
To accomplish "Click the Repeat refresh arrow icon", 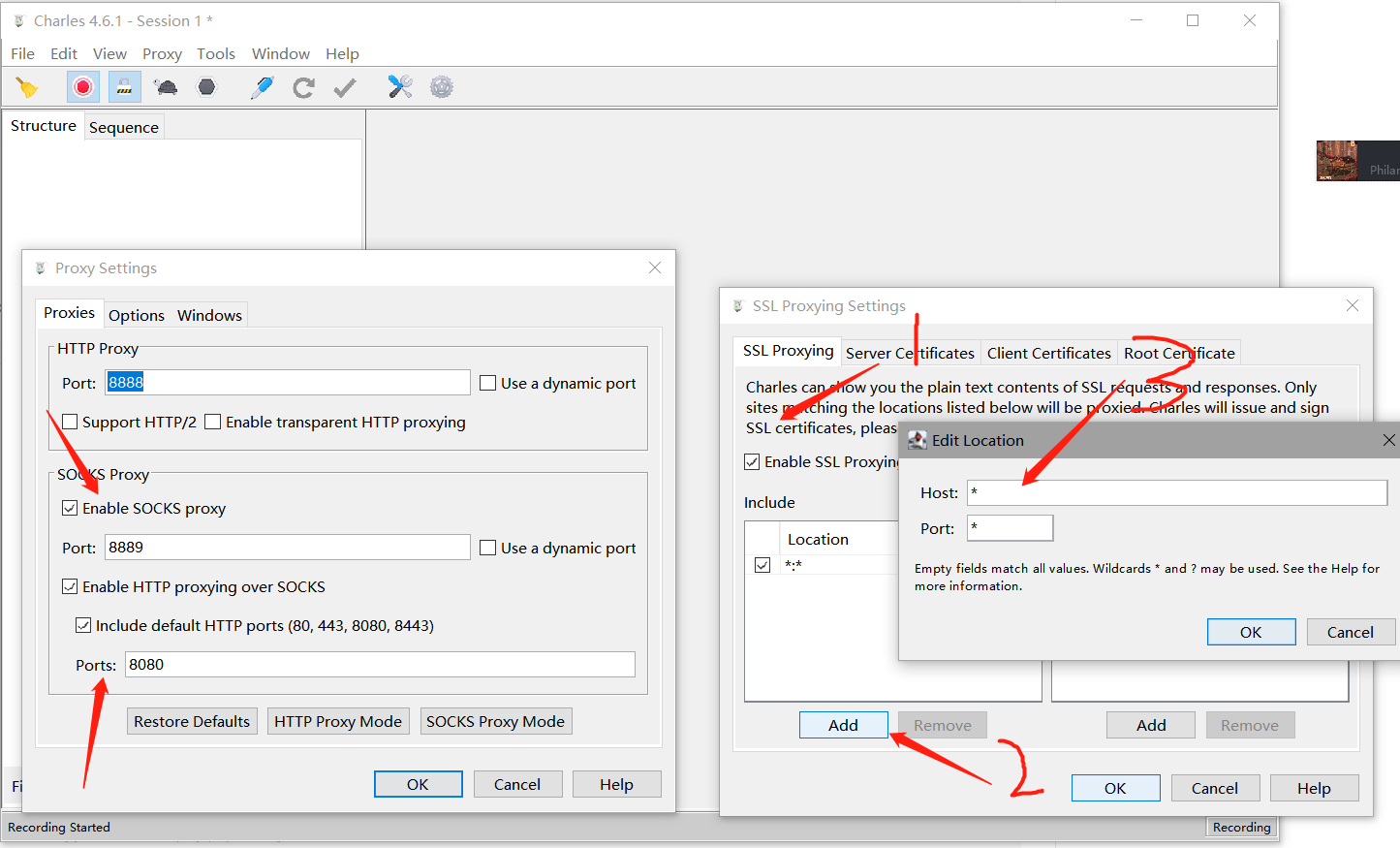I will pyautogui.click(x=303, y=87).
